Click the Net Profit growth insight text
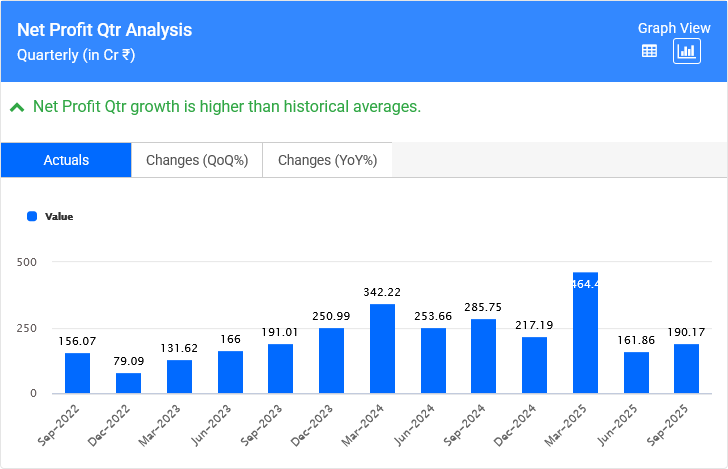Viewport: 728px width, 469px height. [227, 106]
